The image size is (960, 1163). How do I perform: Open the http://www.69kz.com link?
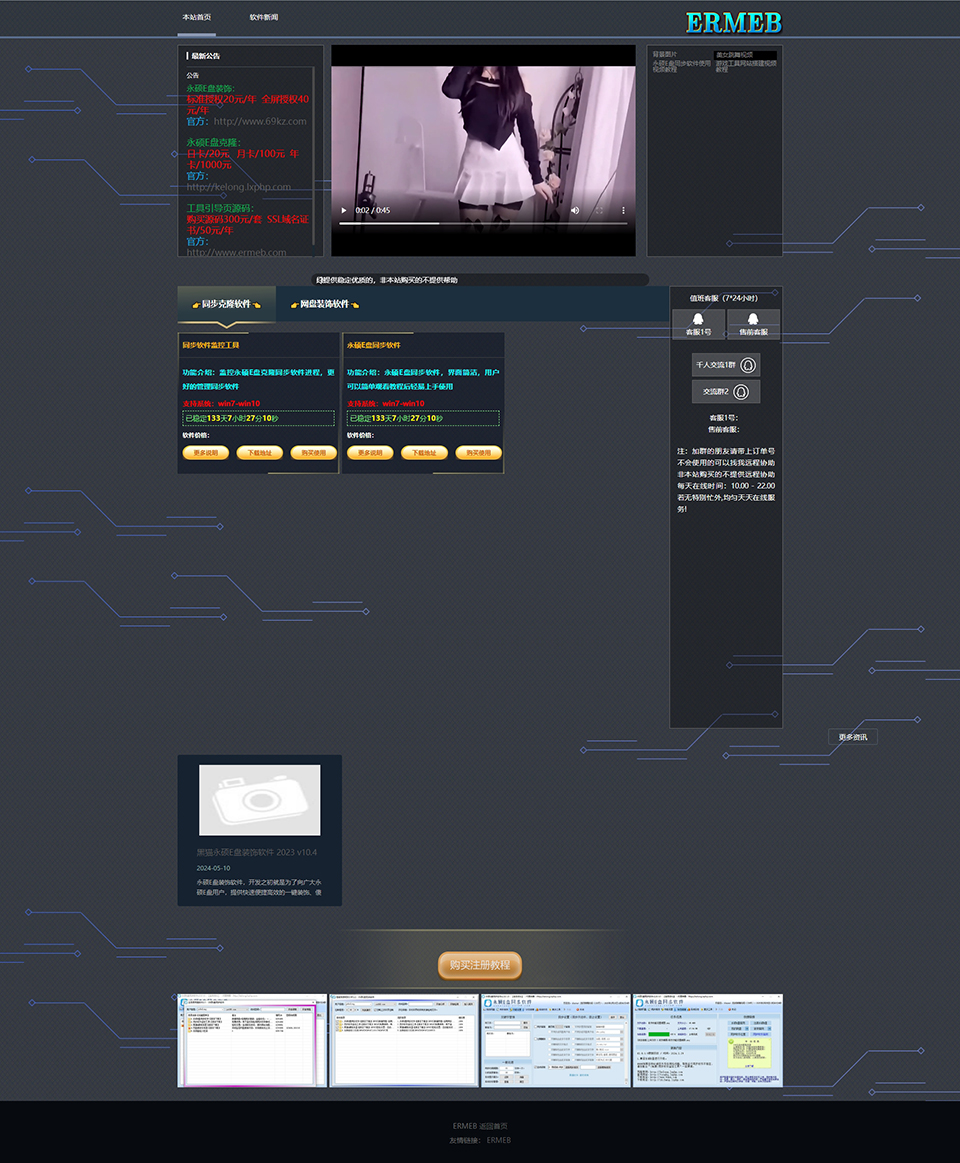pos(260,122)
